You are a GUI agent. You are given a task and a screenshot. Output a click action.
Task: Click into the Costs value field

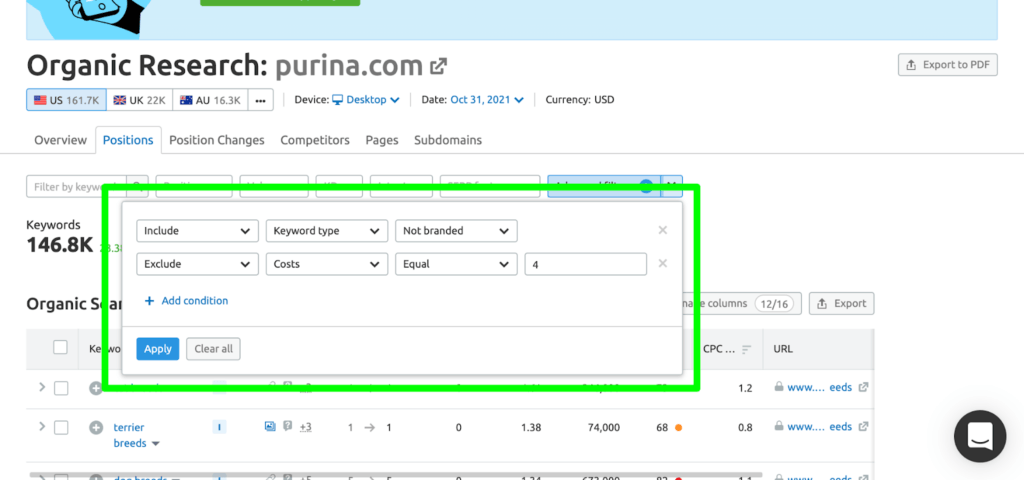[x=585, y=264]
